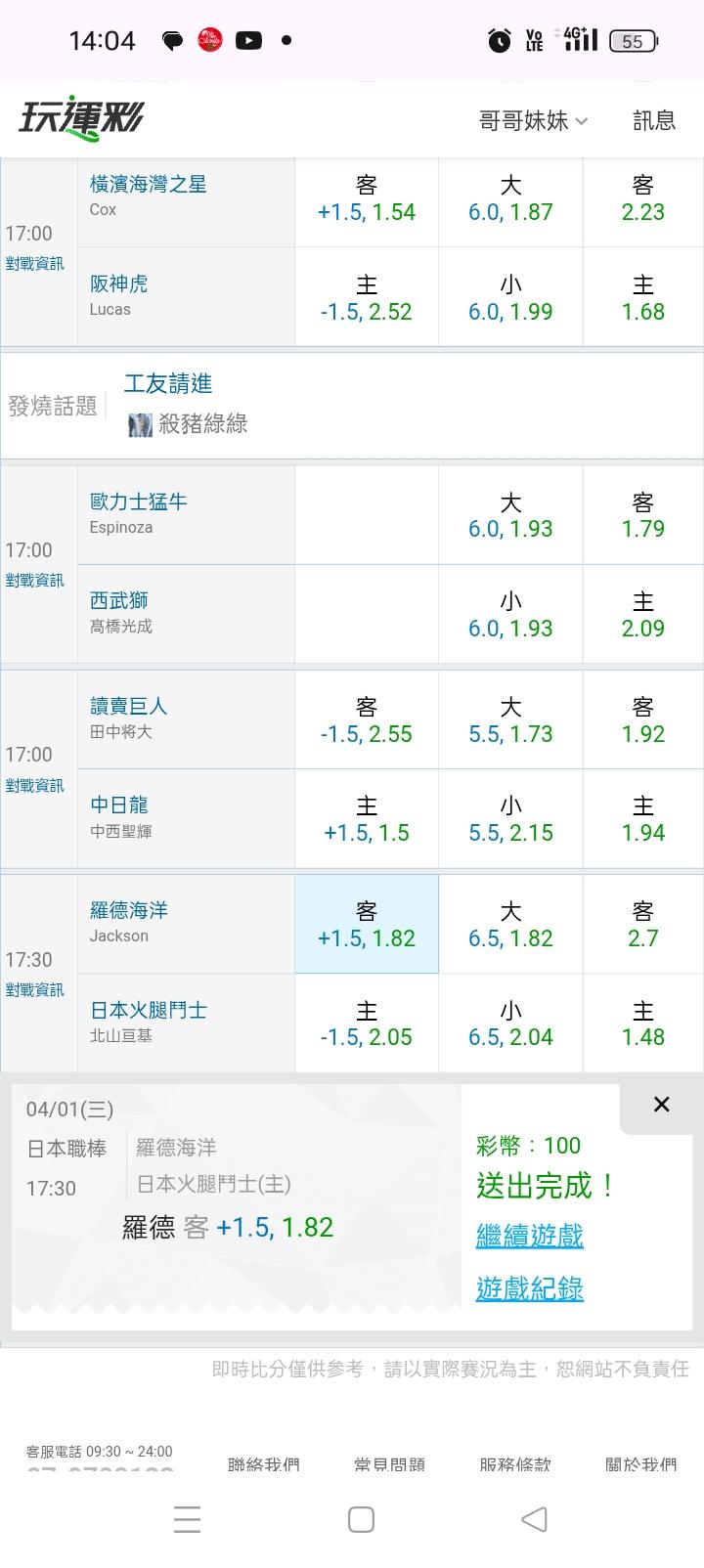The image size is (704, 1568).
Task: Open 對戰資訊 for 橫濱海灣之星 match
Action: click(x=34, y=264)
